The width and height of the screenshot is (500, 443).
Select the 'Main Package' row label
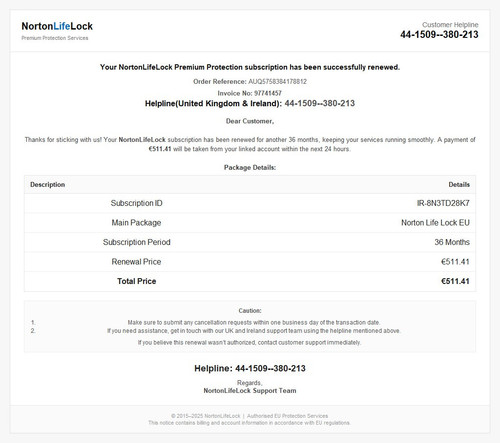[136, 223]
